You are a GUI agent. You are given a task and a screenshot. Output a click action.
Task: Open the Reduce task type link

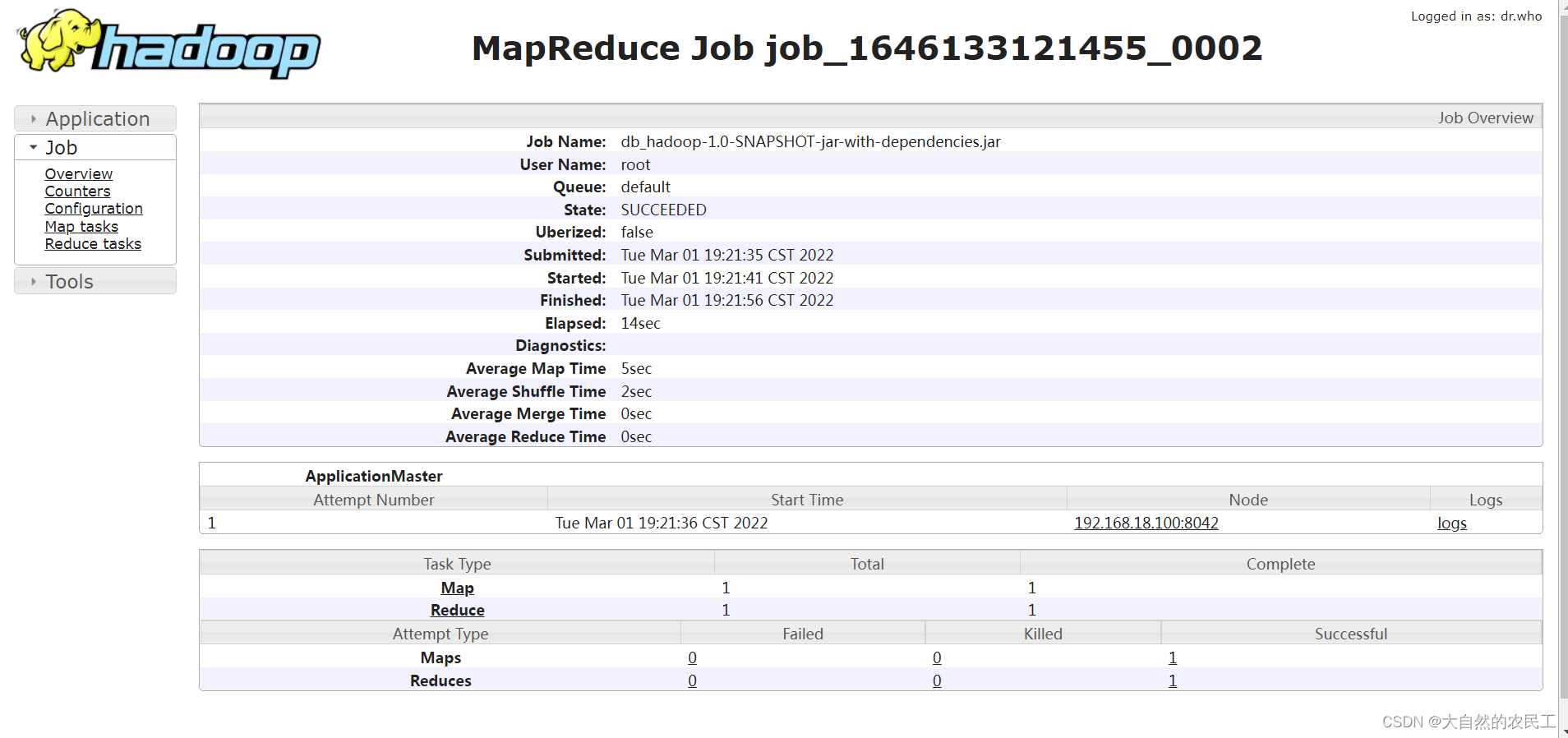[x=458, y=610]
